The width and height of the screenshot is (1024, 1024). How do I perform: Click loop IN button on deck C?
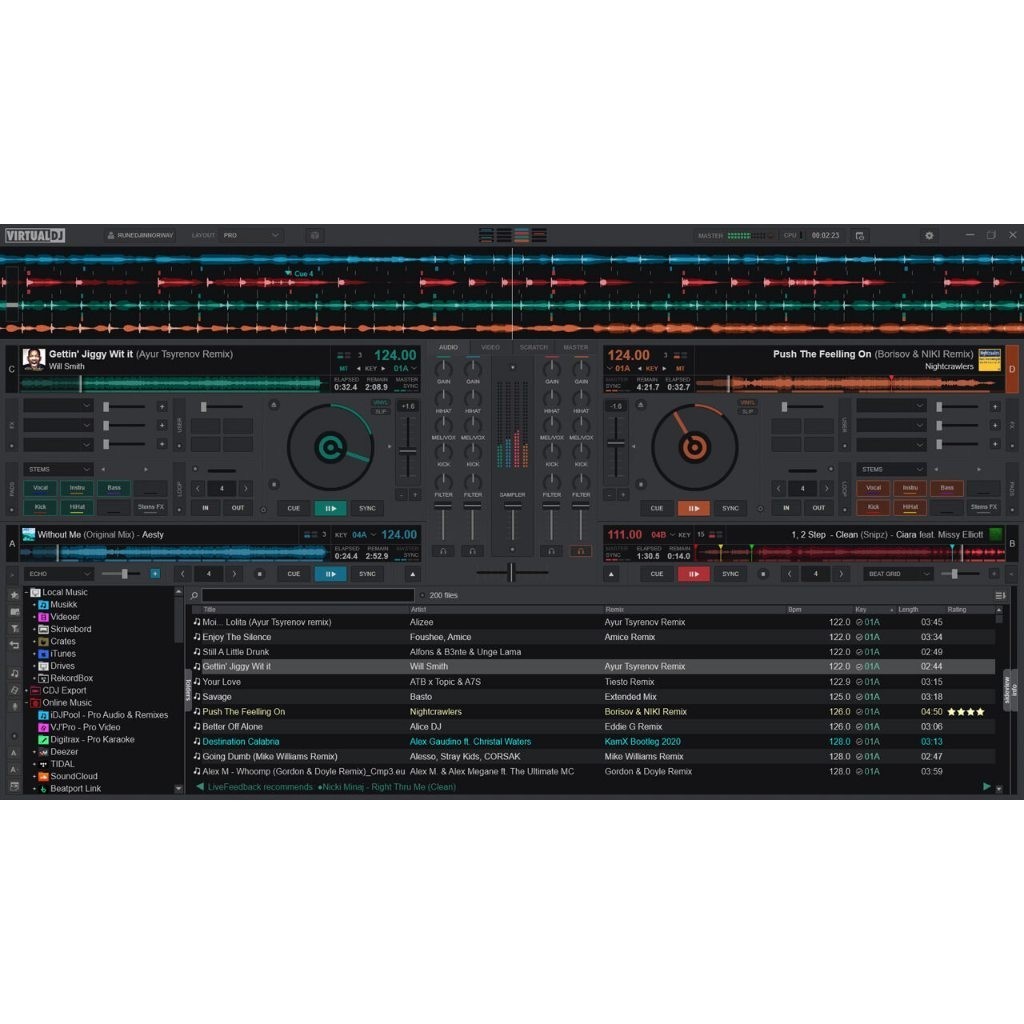pyautogui.click(x=205, y=507)
